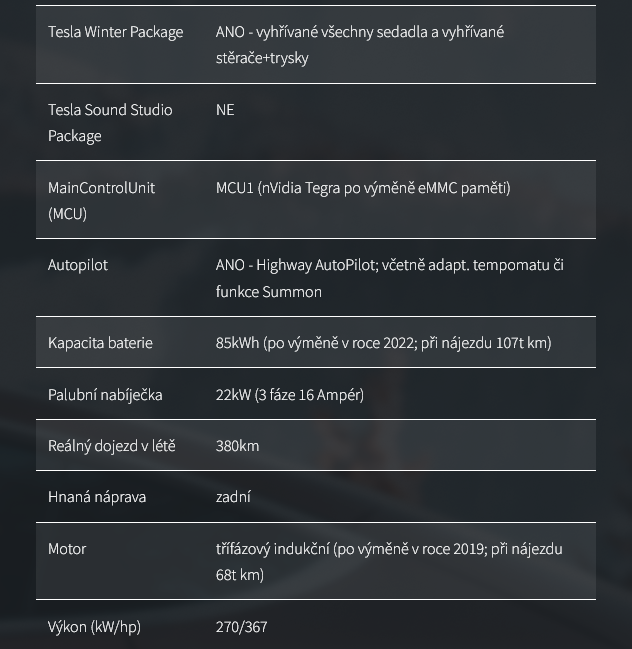632x649 pixels.
Task: Select the Highway AutoPilot description
Action: tap(389, 278)
